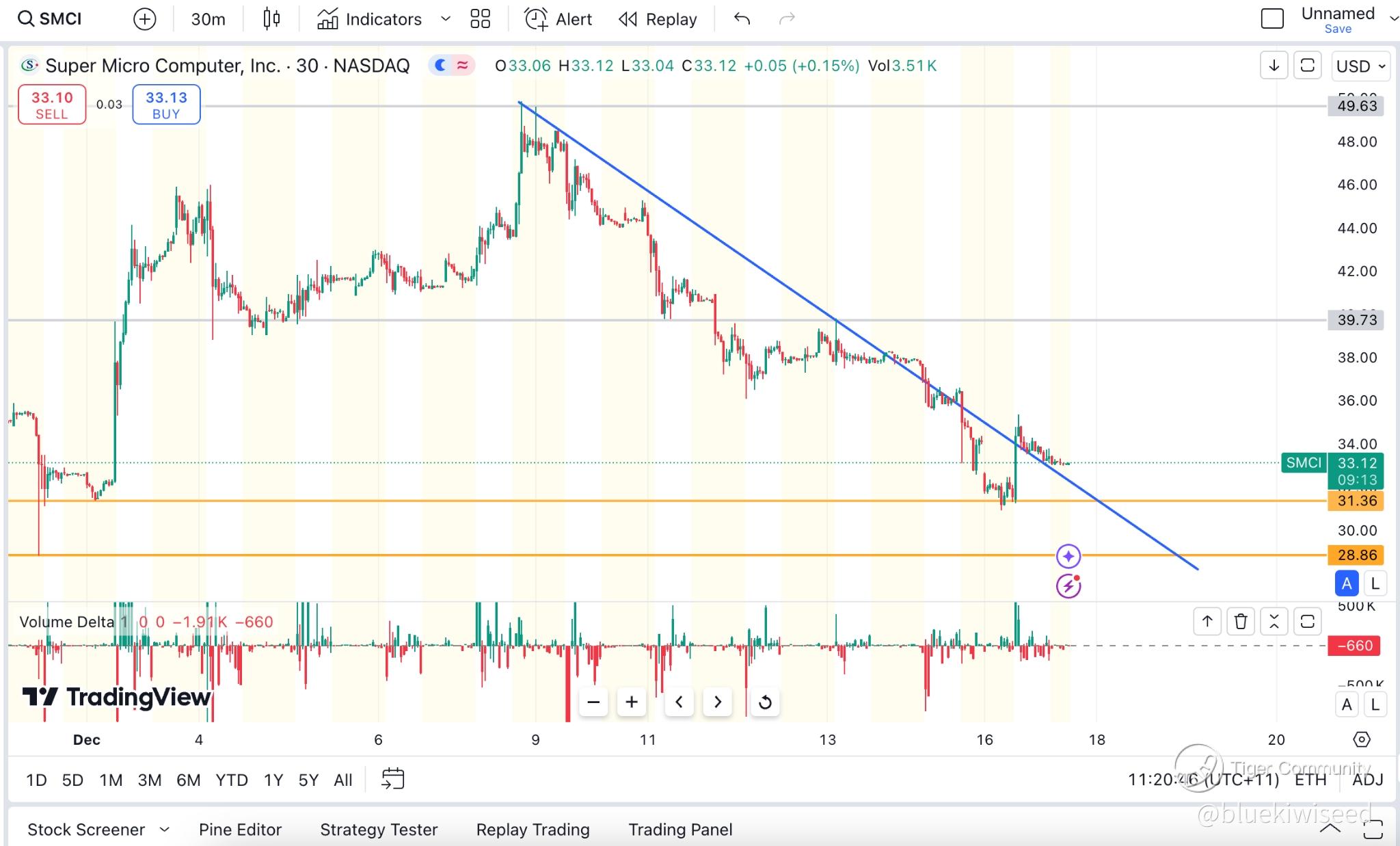Click the add symbol plus icon

point(144,19)
